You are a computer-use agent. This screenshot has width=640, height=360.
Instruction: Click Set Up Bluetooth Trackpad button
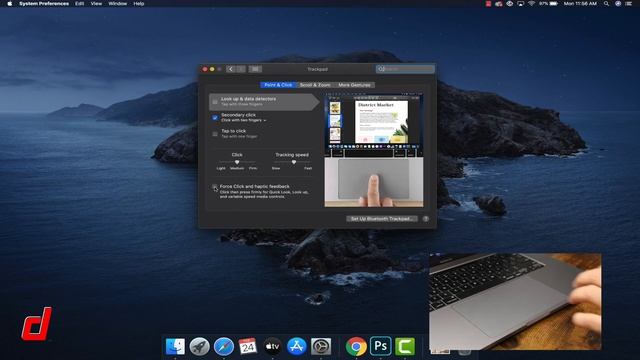(x=382, y=219)
